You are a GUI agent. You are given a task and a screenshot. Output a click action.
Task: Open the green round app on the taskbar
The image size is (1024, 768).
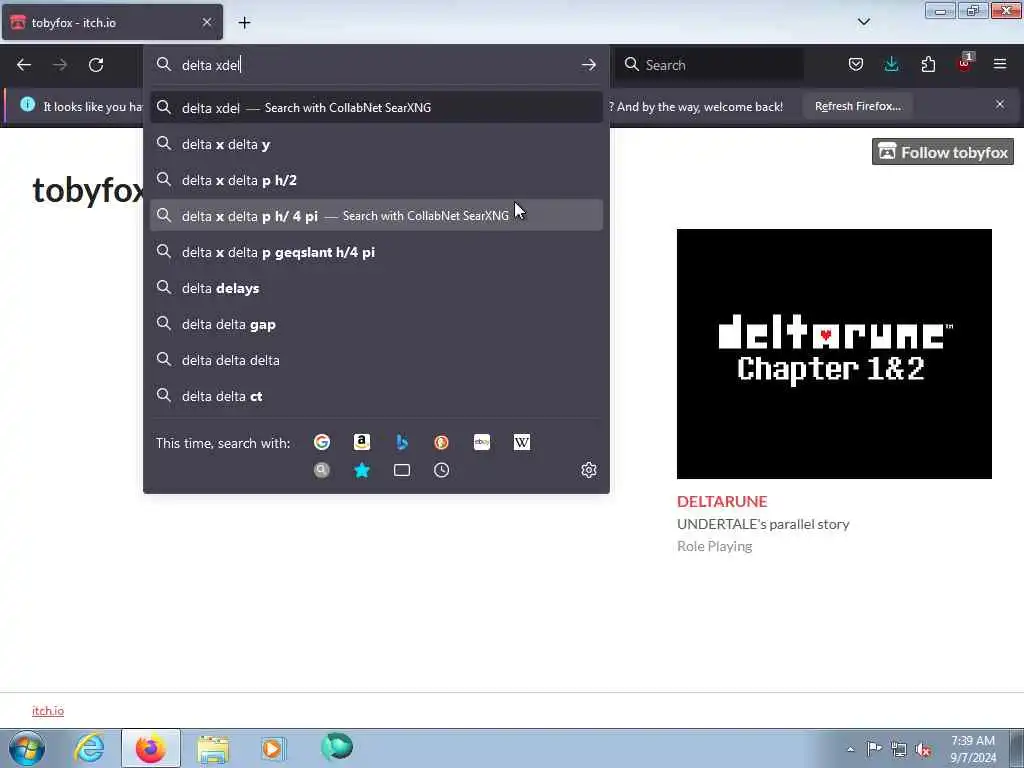point(336,747)
